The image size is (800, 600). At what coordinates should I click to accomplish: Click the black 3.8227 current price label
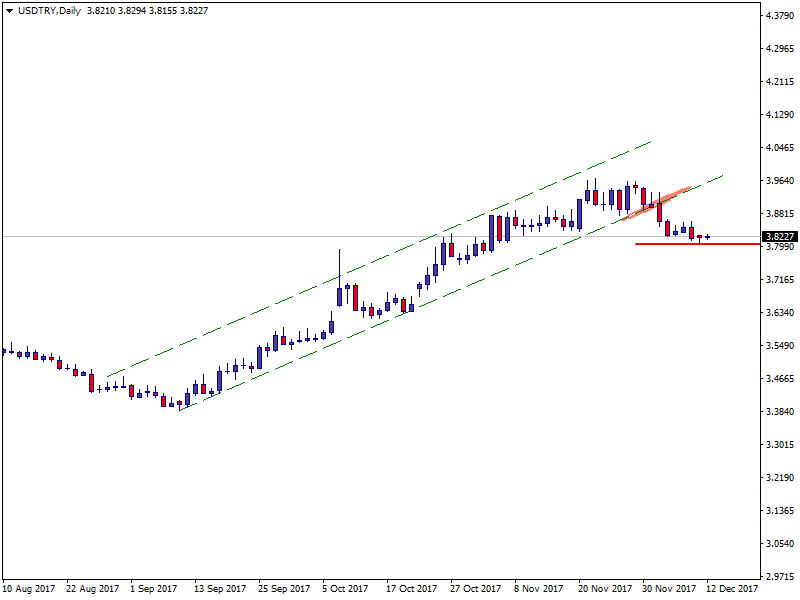tap(779, 237)
